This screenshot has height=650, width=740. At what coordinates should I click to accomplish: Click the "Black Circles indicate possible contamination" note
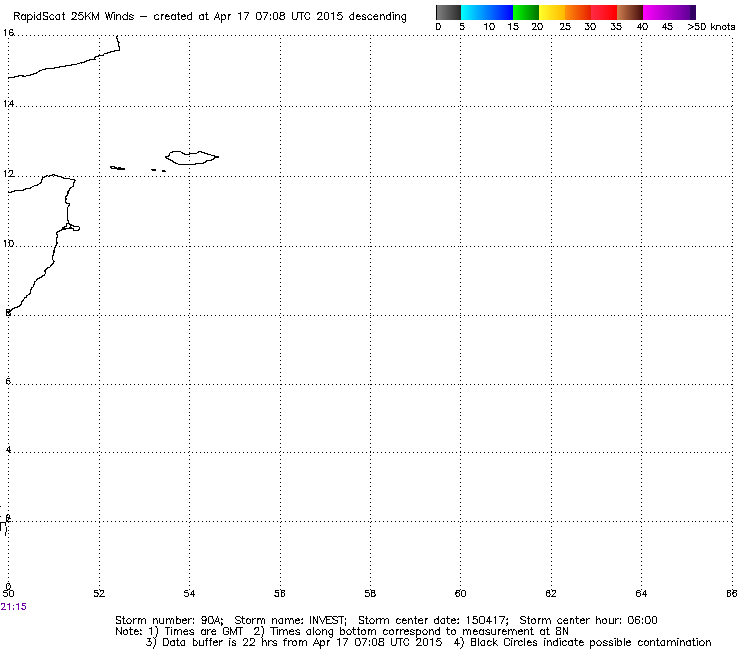pyautogui.click(x=582, y=642)
